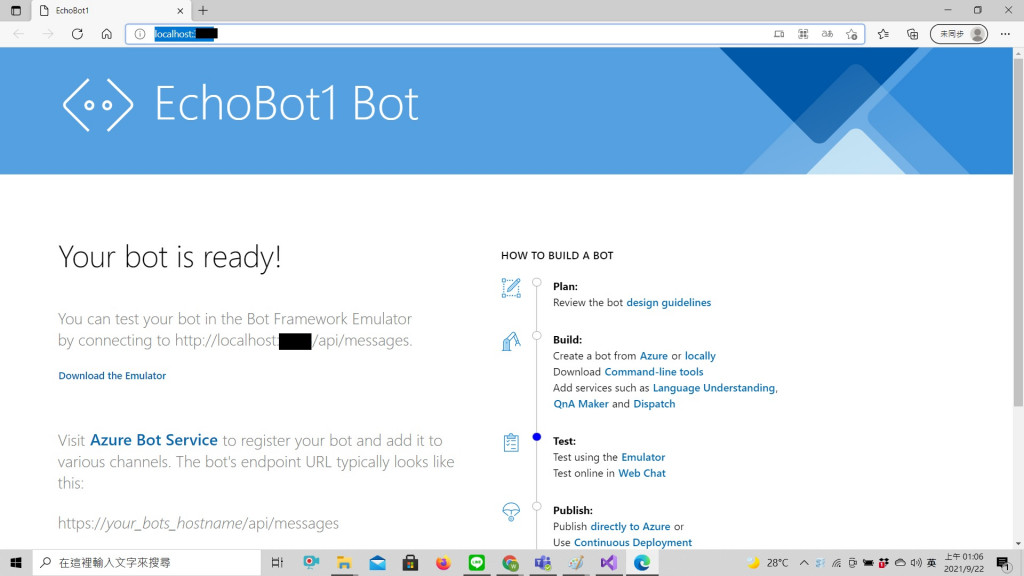Open the Web Chat link
Screen dimensions: 1024x576
click(x=642, y=473)
